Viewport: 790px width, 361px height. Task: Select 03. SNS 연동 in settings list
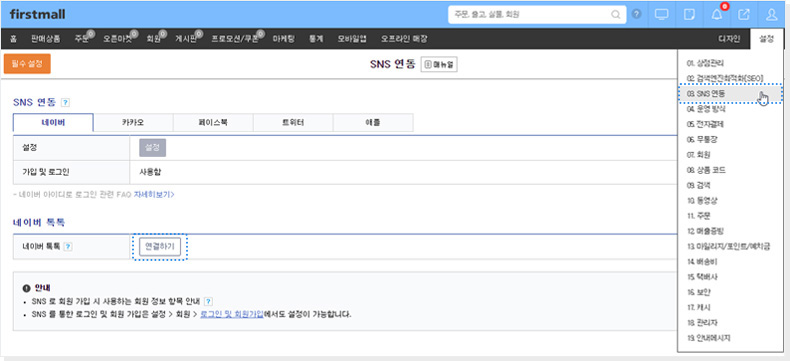coord(730,94)
